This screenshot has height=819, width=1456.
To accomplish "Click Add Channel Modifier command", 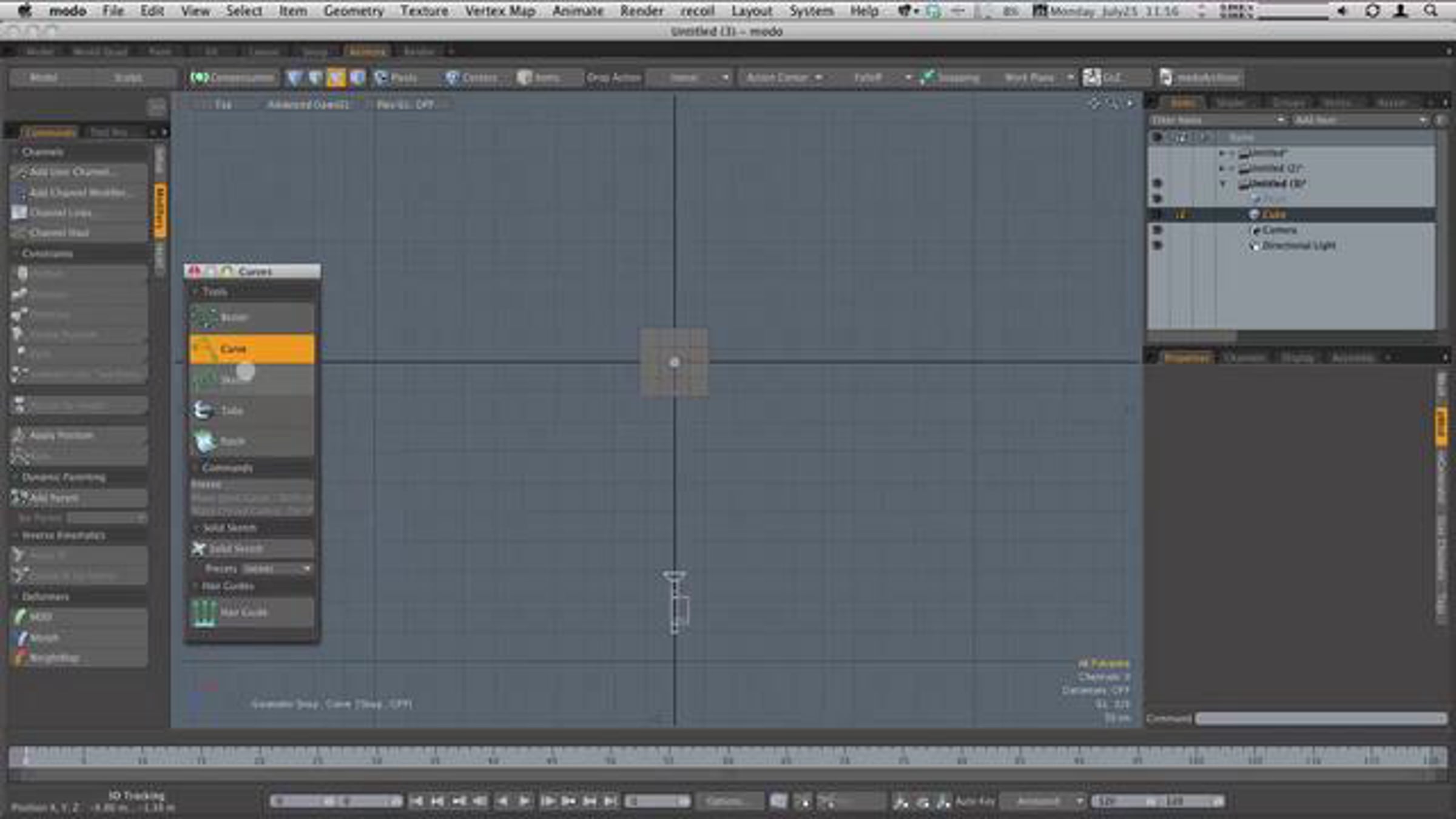I will click(79, 193).
